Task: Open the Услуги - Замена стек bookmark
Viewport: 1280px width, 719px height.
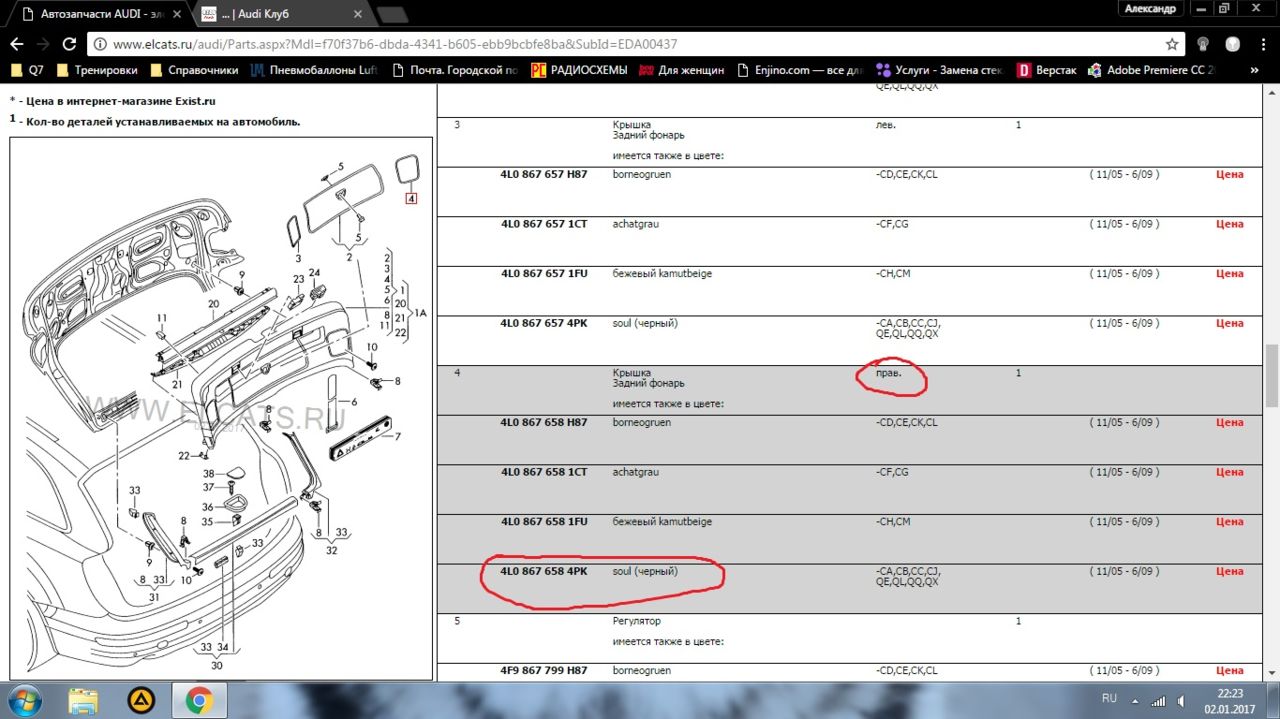Action: click(x=940, y=70)
